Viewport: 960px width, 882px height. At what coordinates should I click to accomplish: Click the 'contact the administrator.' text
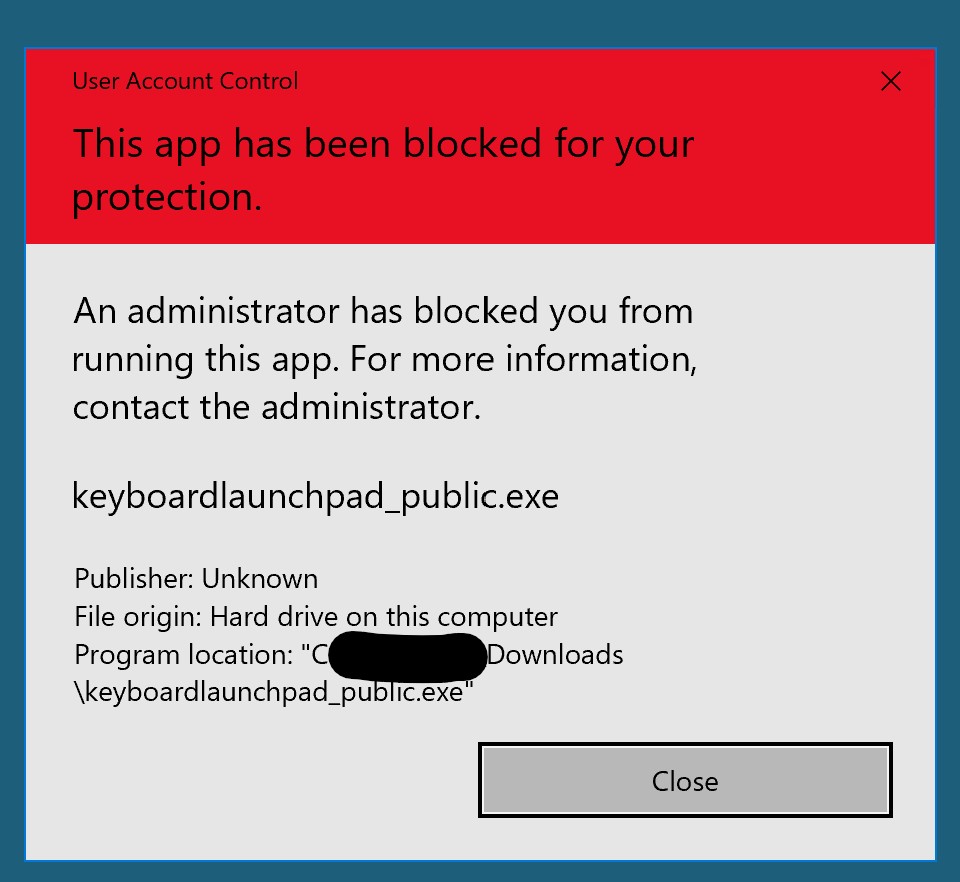(277, 407)
